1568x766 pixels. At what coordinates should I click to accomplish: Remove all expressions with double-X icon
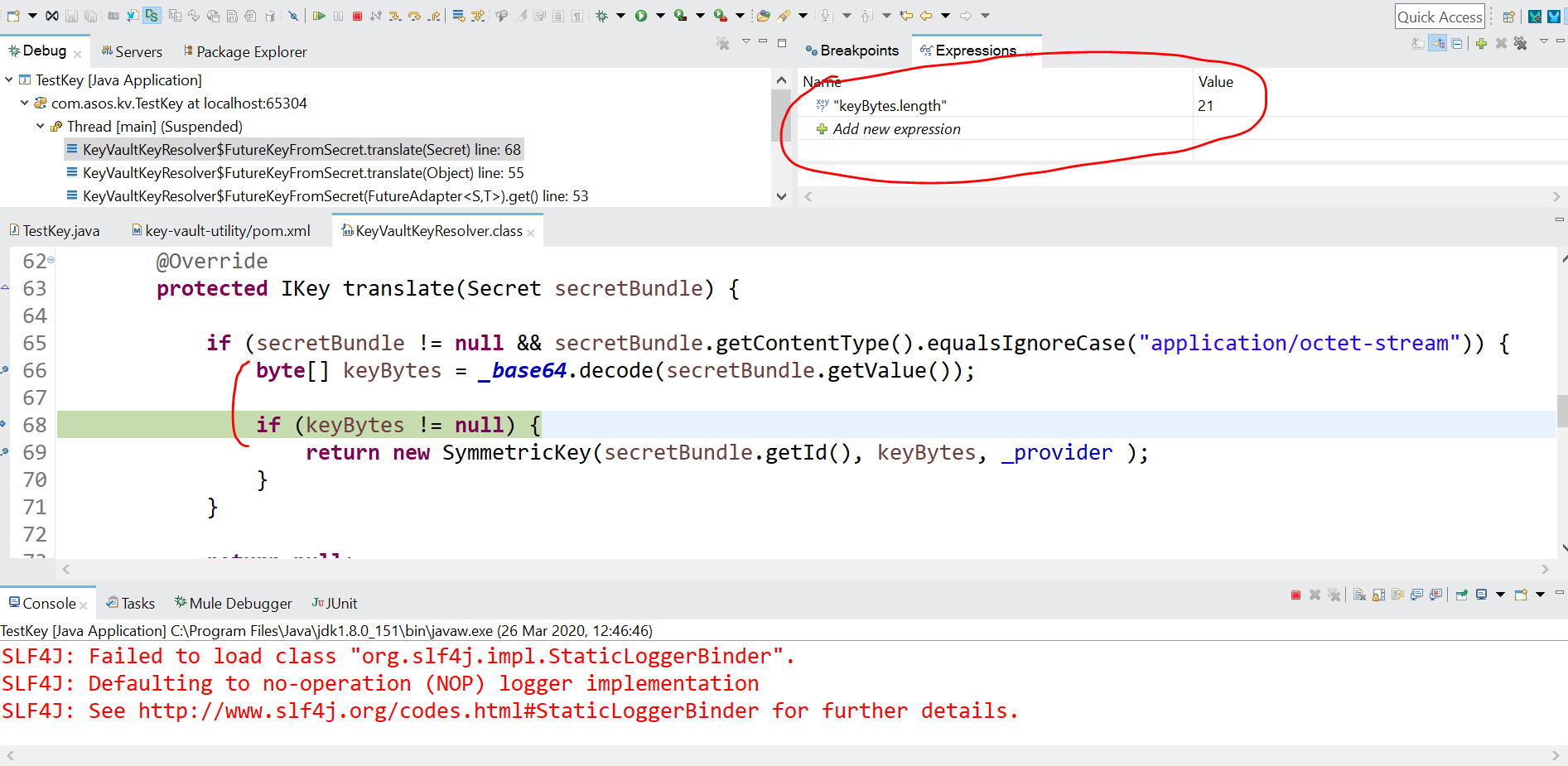pyautogui.click(x=1521, y=44)
